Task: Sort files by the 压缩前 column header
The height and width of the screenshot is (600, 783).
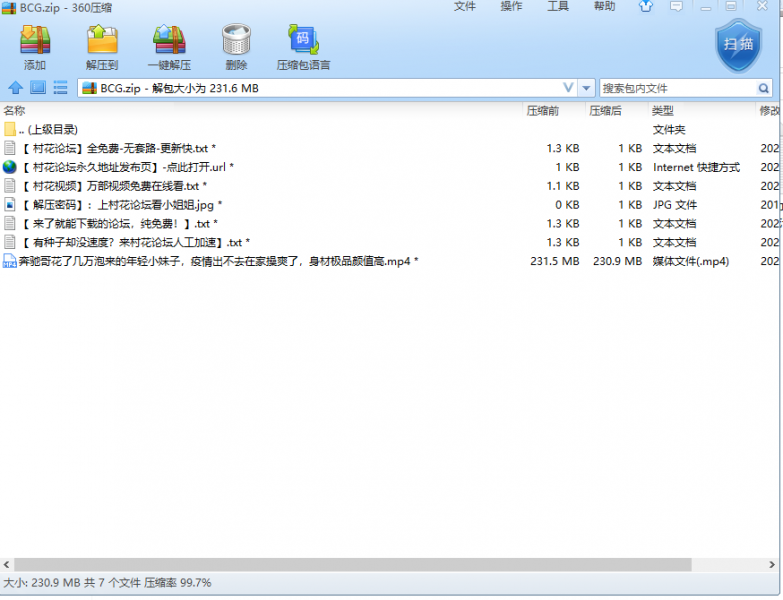Action: 544,111
